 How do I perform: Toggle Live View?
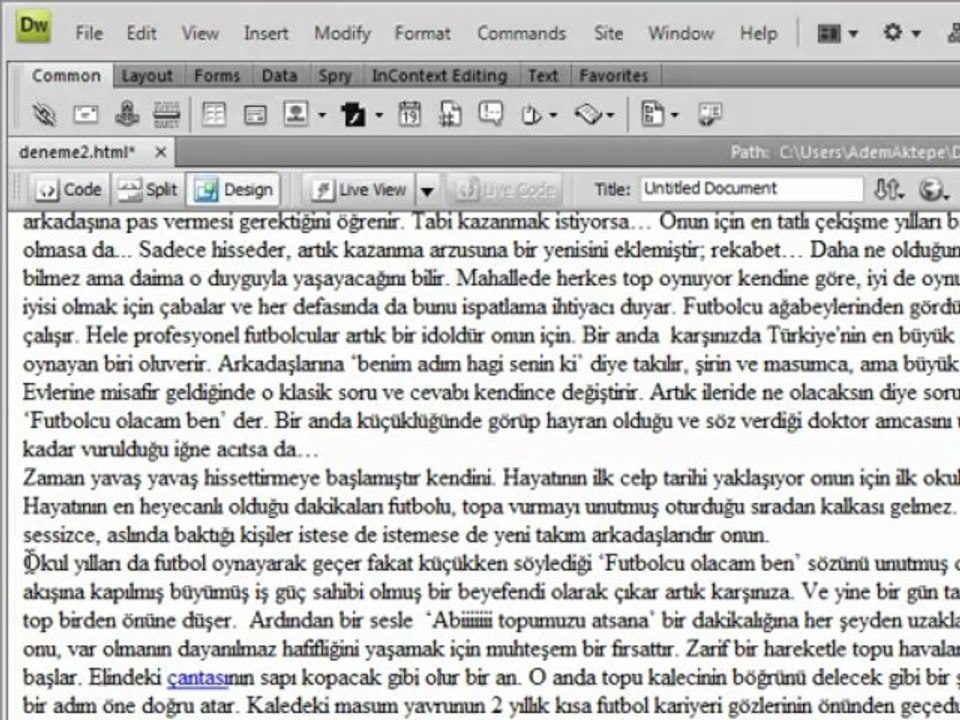[x=360, y=190]
